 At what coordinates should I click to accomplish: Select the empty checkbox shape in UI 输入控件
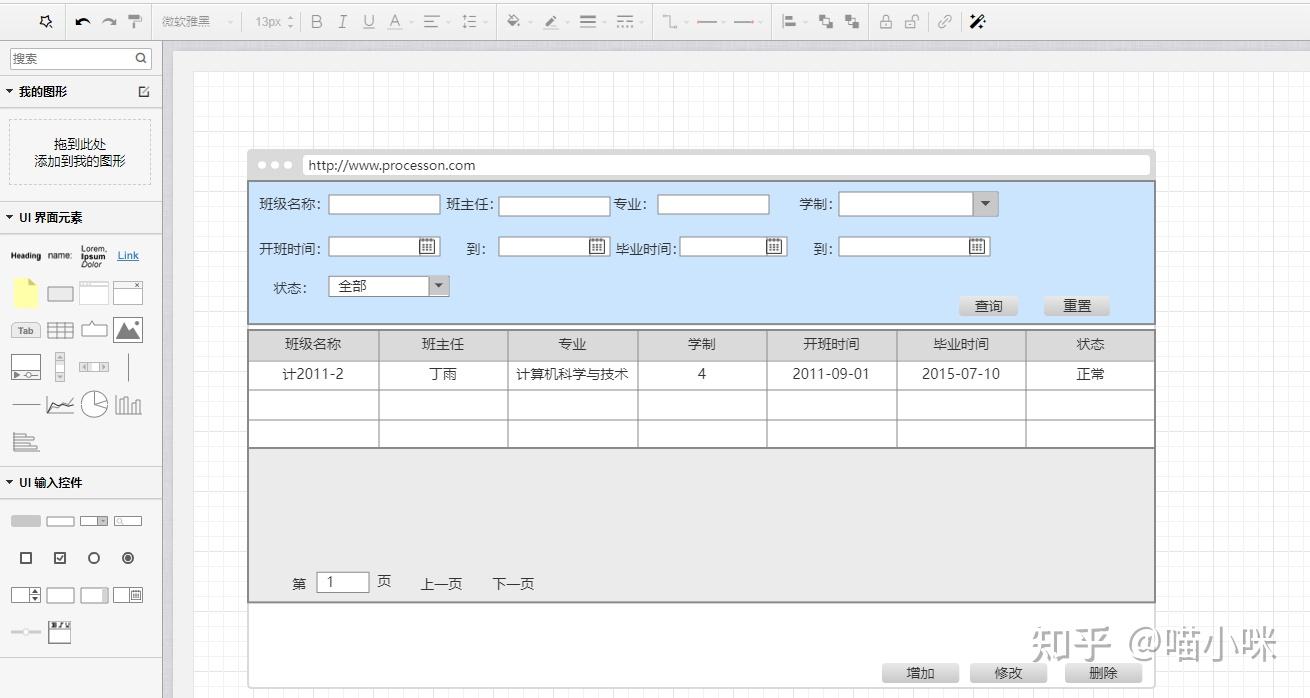pos(26,558)
